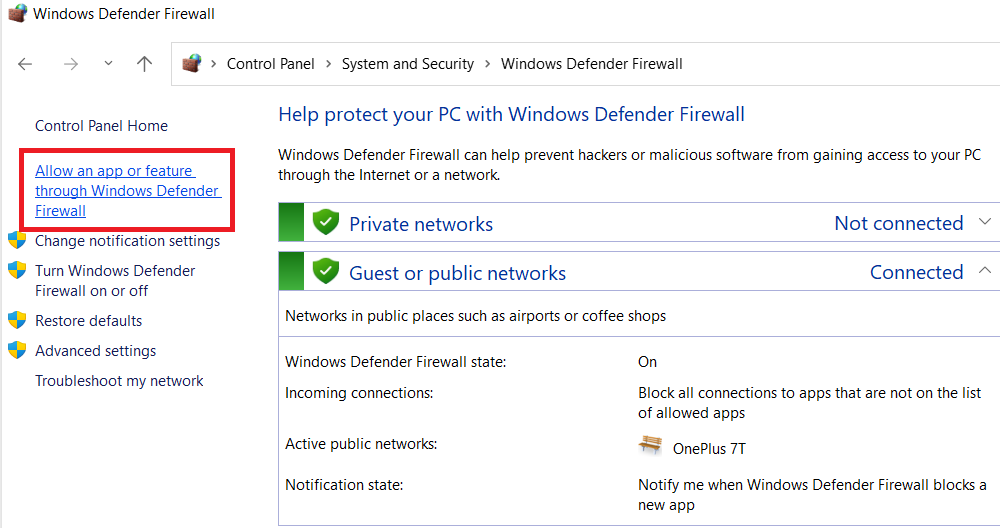
Task: Open Allow an app or feature through firewall
Action: click(x=128, y=191)
